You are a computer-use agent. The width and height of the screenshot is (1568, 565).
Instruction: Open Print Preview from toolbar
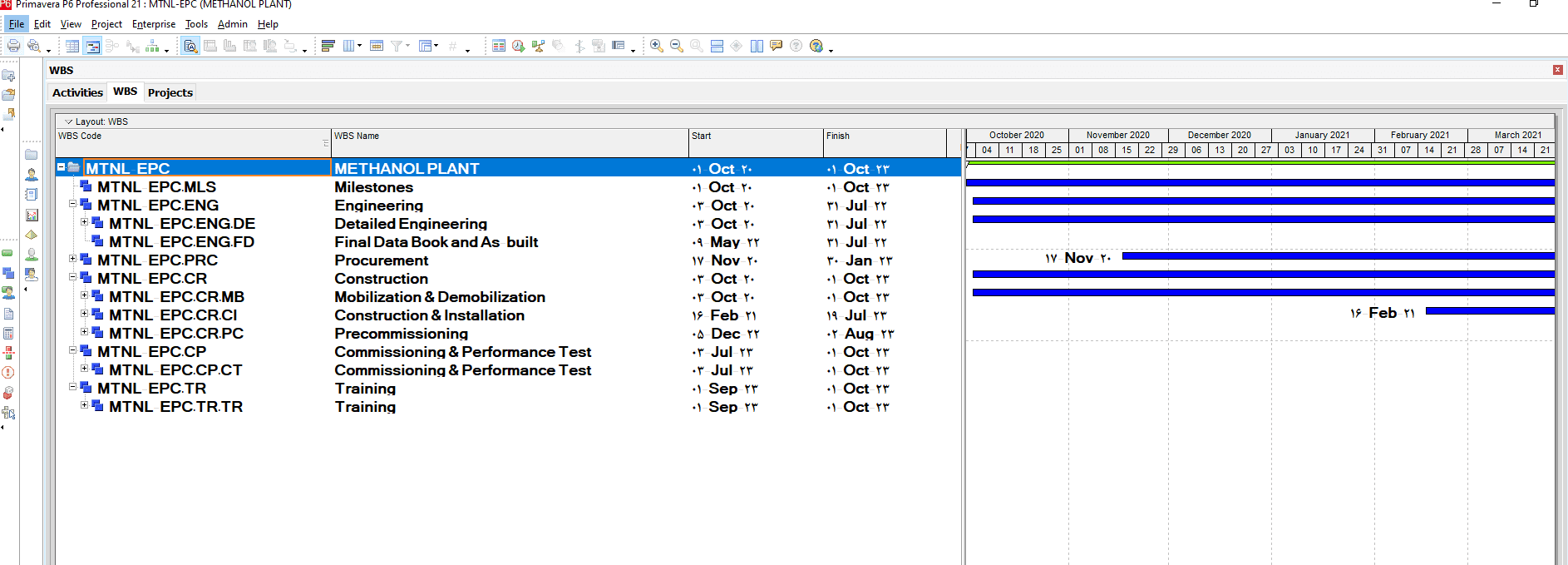pyautogui.click(x=34, y=46)
